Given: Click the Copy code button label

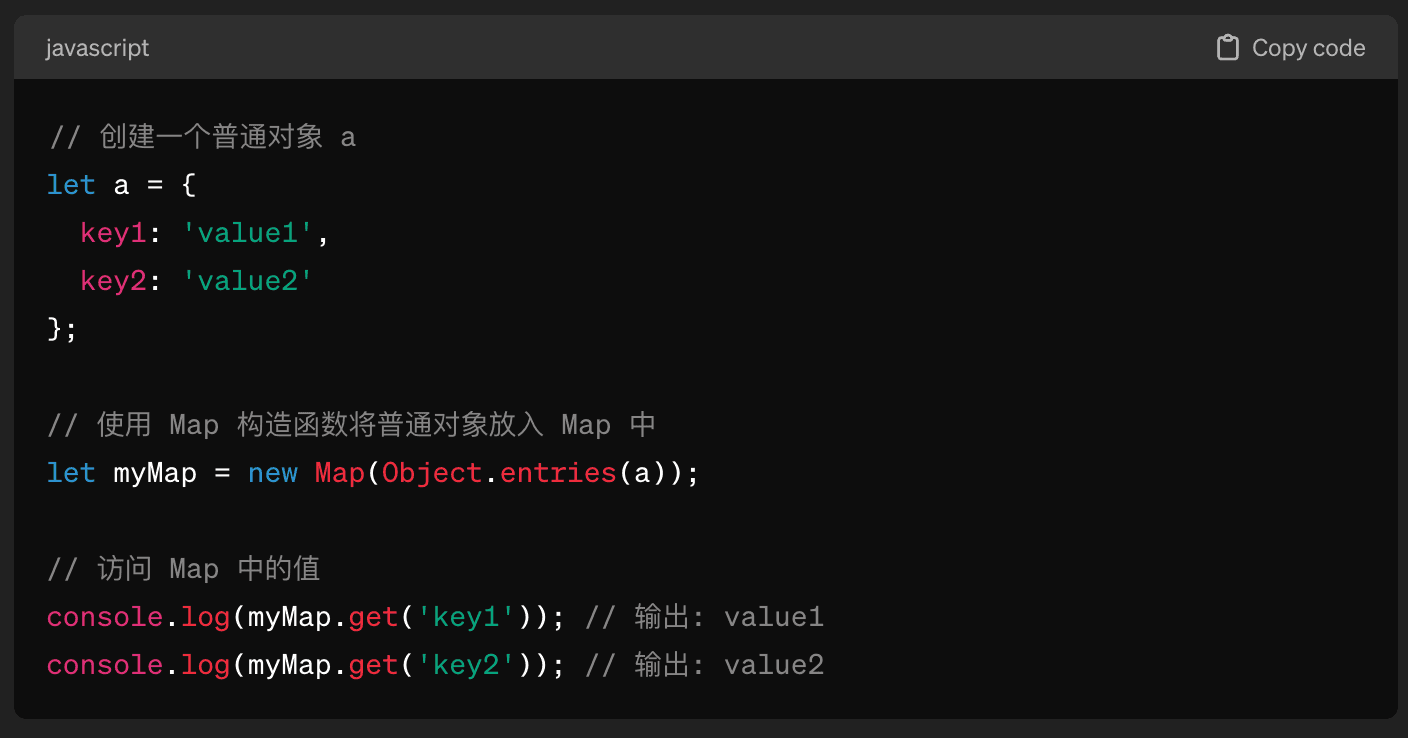Looking at the screenshot, I should [x=1308, y=48].
